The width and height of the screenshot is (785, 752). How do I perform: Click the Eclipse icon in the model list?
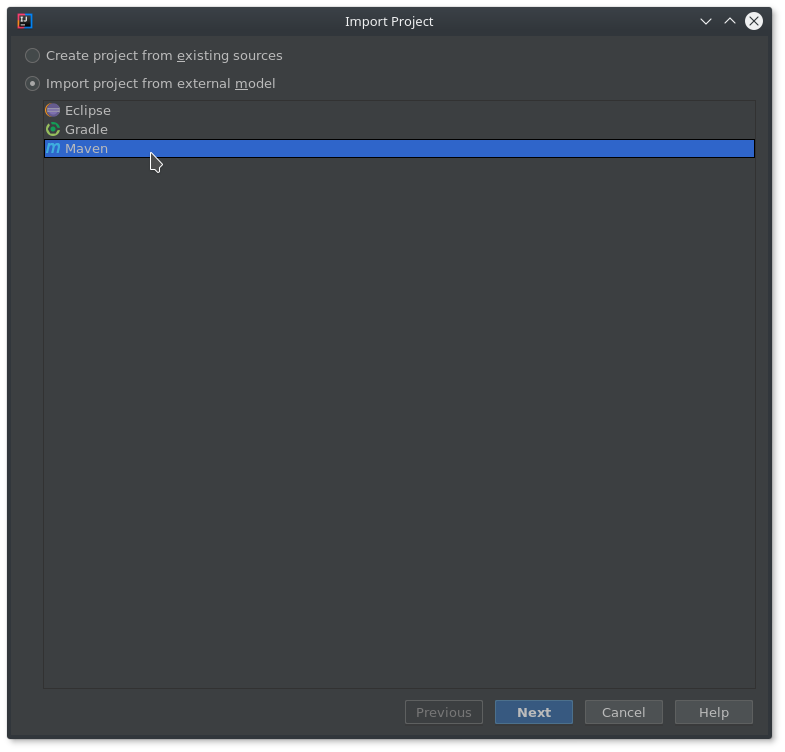click(x=53, y=110)
